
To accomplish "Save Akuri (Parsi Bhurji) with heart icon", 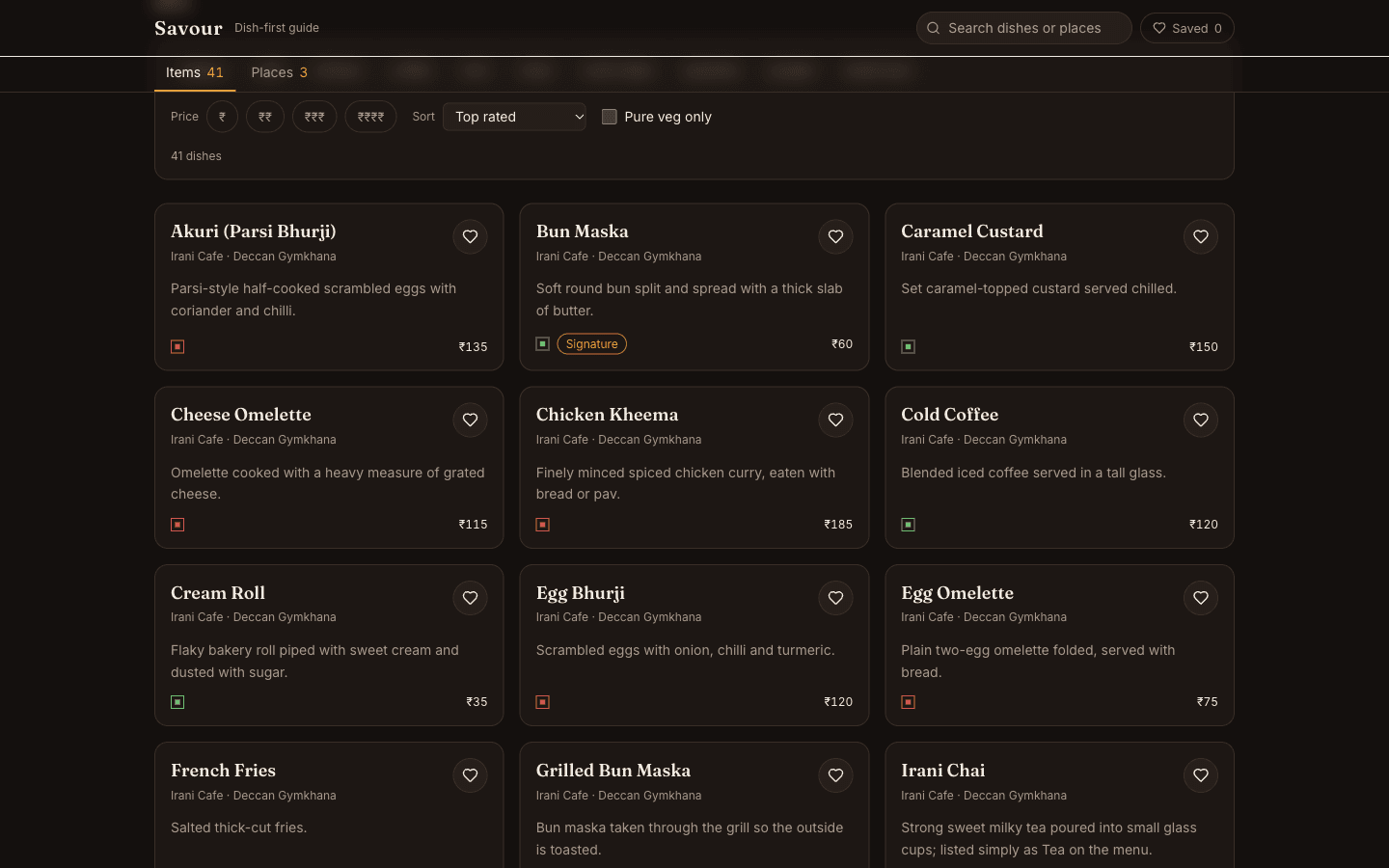I will pyautogui.click(x=470, y=237).
